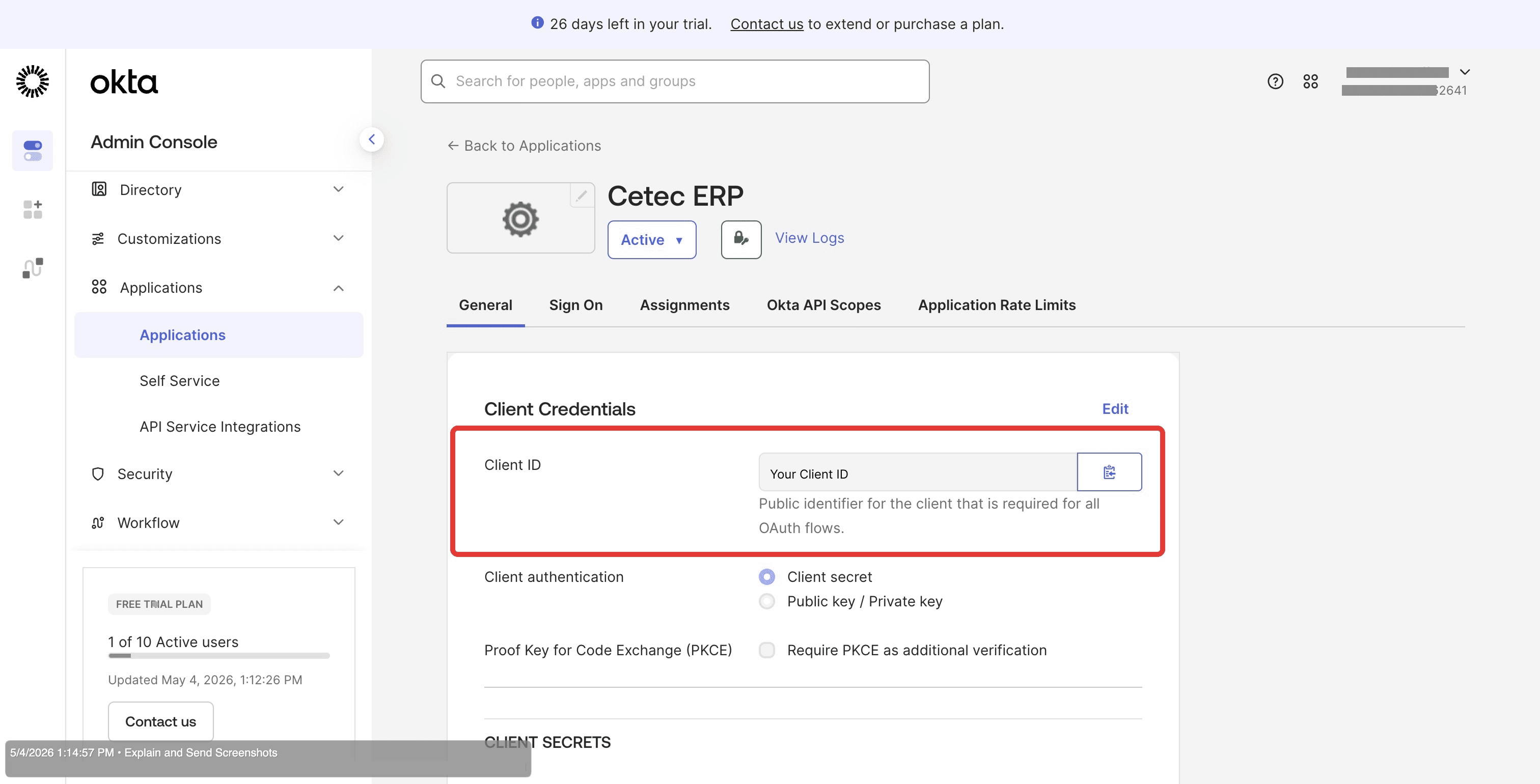Screen dimensions: 1540x784
Task: Click Contact us link in trial banner
Action: click(x=766, y=24)
